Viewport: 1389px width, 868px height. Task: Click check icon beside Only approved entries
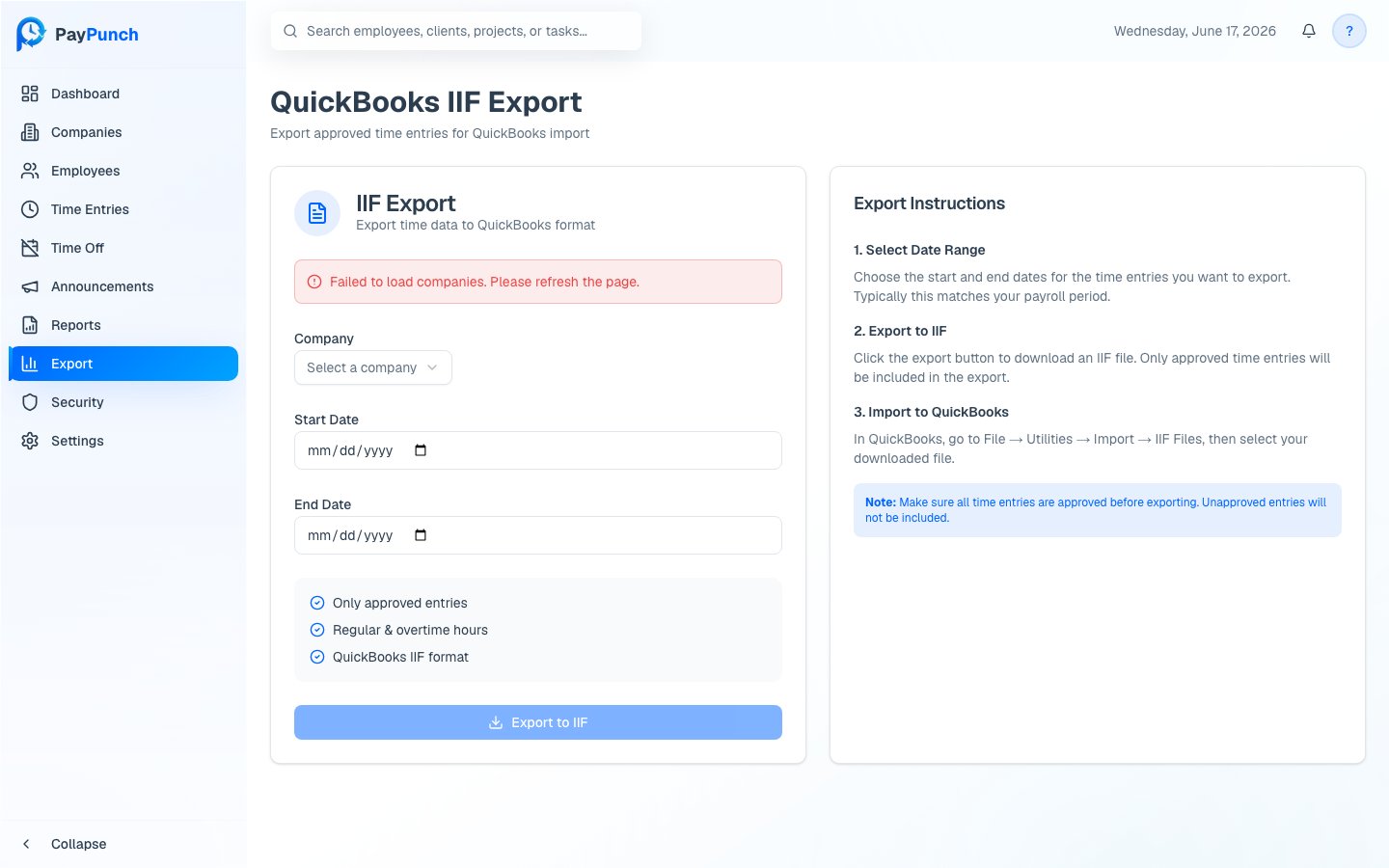point(317,603)
